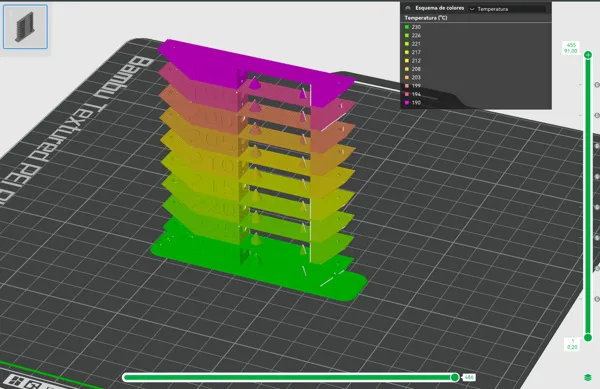This screenshot has height=389, width=600.
Task: Click the yellow swatch for 212
Action: click(407, 60)
